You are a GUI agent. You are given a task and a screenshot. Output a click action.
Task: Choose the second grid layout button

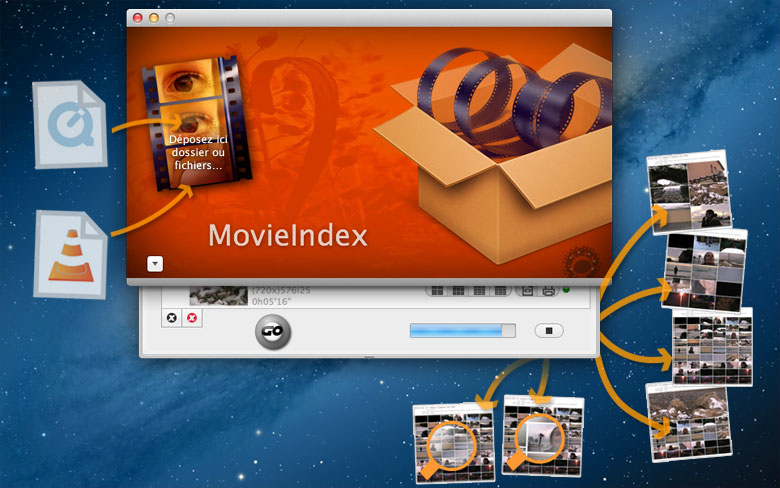point(458,291)
